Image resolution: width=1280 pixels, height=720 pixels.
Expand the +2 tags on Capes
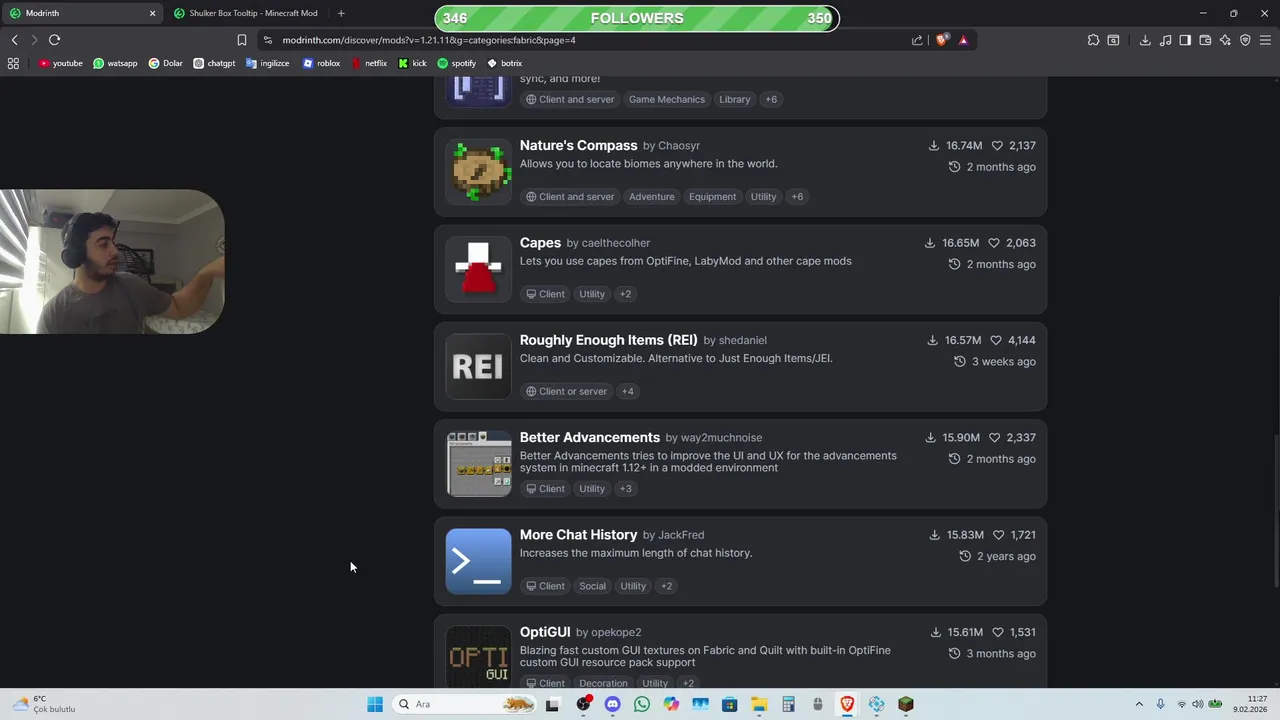[x=625, y=294]
